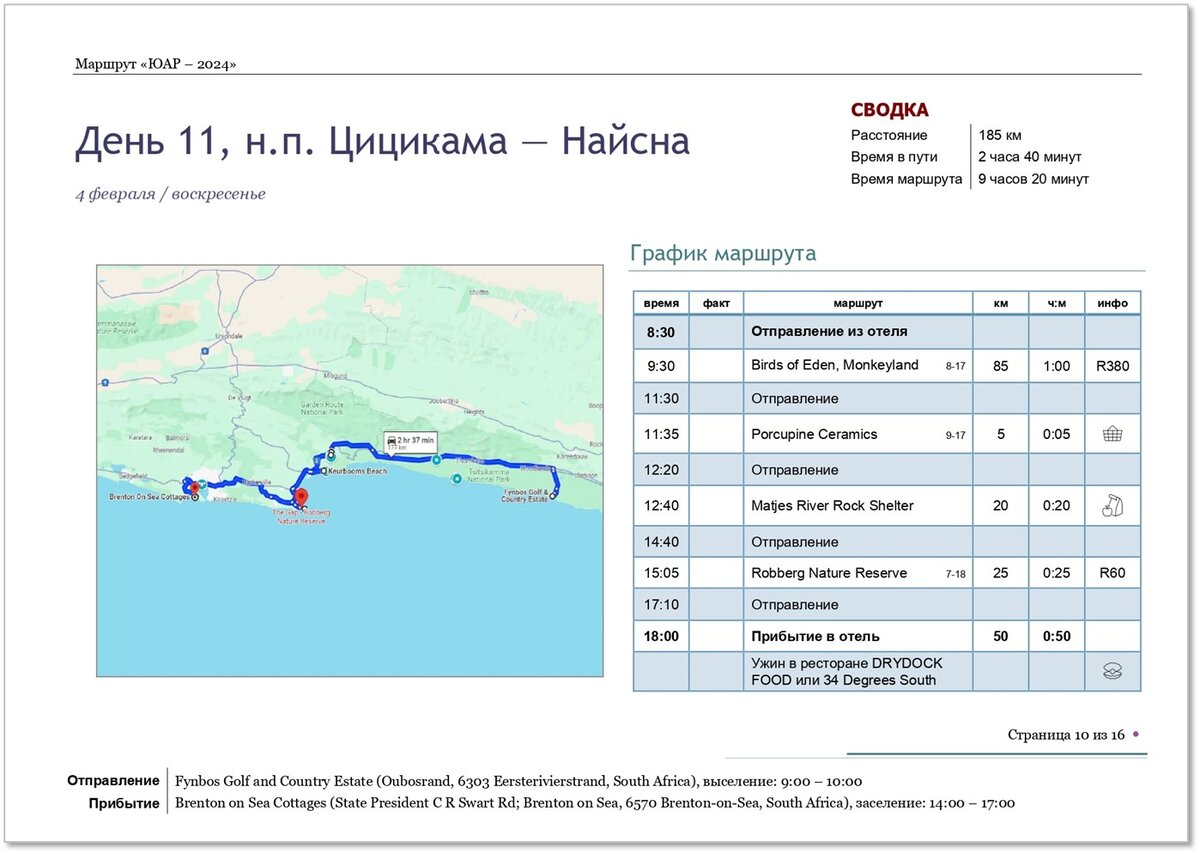Click the км column header
The height and width of the screenshot is (854, 1200).
1000,303
